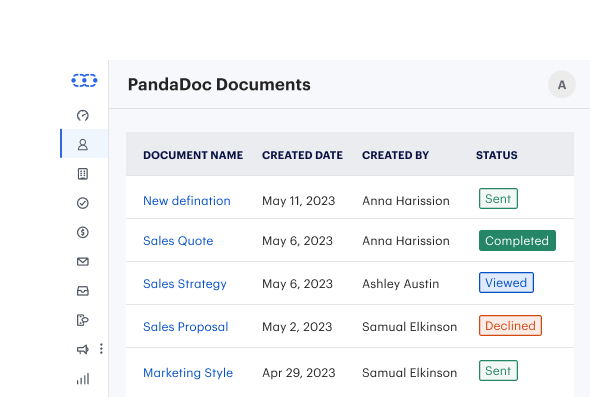Open the companies building icon
This screenshot has width=590, height=397.
(83, 174)
